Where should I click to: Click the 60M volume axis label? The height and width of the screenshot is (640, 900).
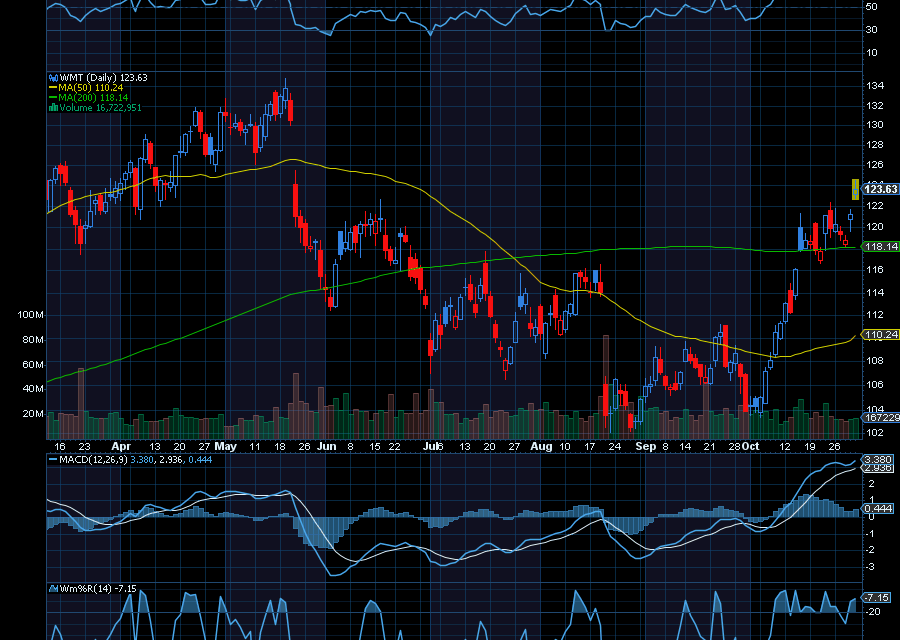click(33, 365)
